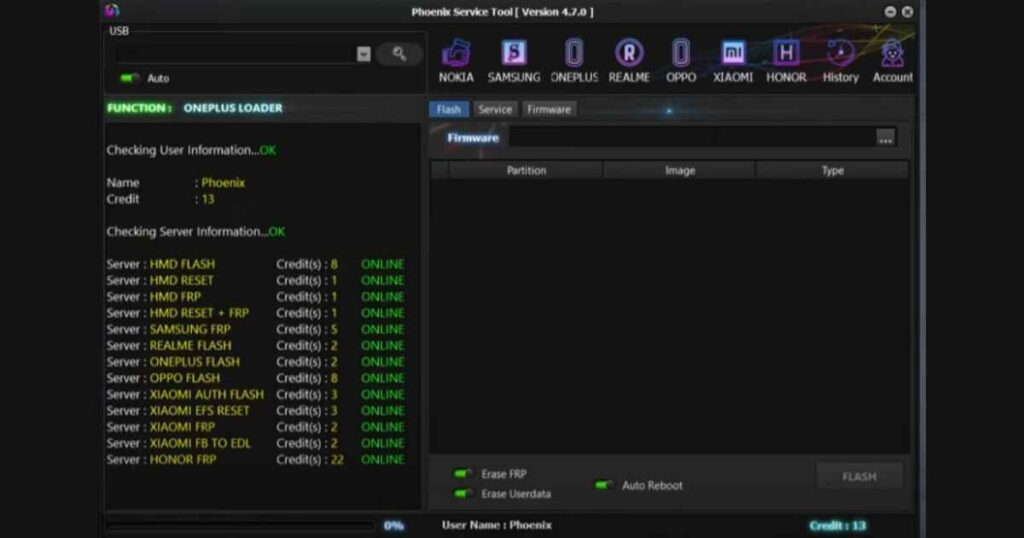Switch to the Service tab
This screenshot has height=538, width=1024.
495,109
